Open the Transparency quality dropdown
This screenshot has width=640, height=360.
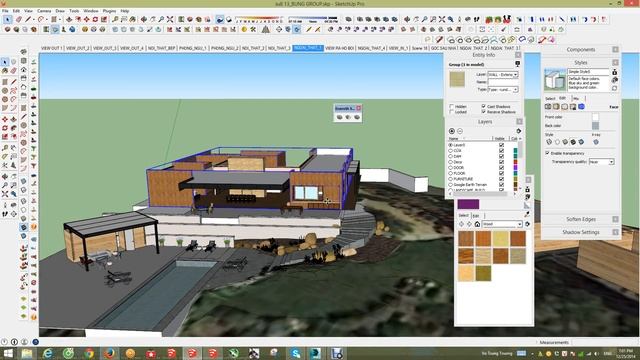tap(602, 162)
